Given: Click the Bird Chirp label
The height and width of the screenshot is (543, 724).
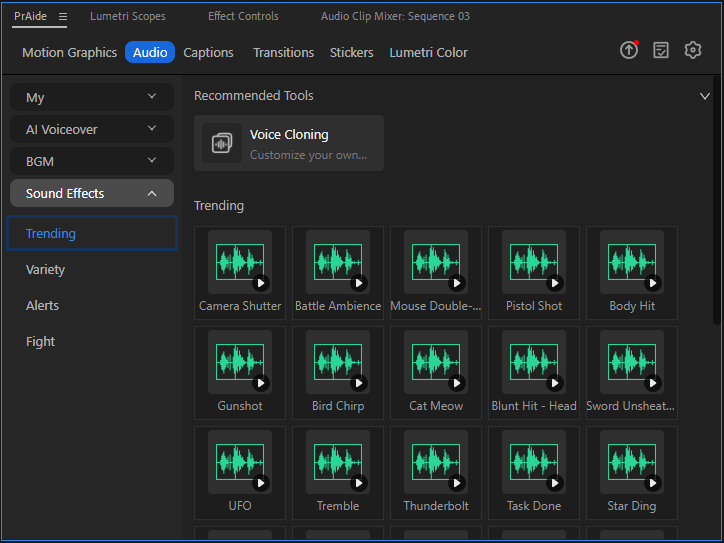Looking at the screenshot, I should click(x=338, y=406).
